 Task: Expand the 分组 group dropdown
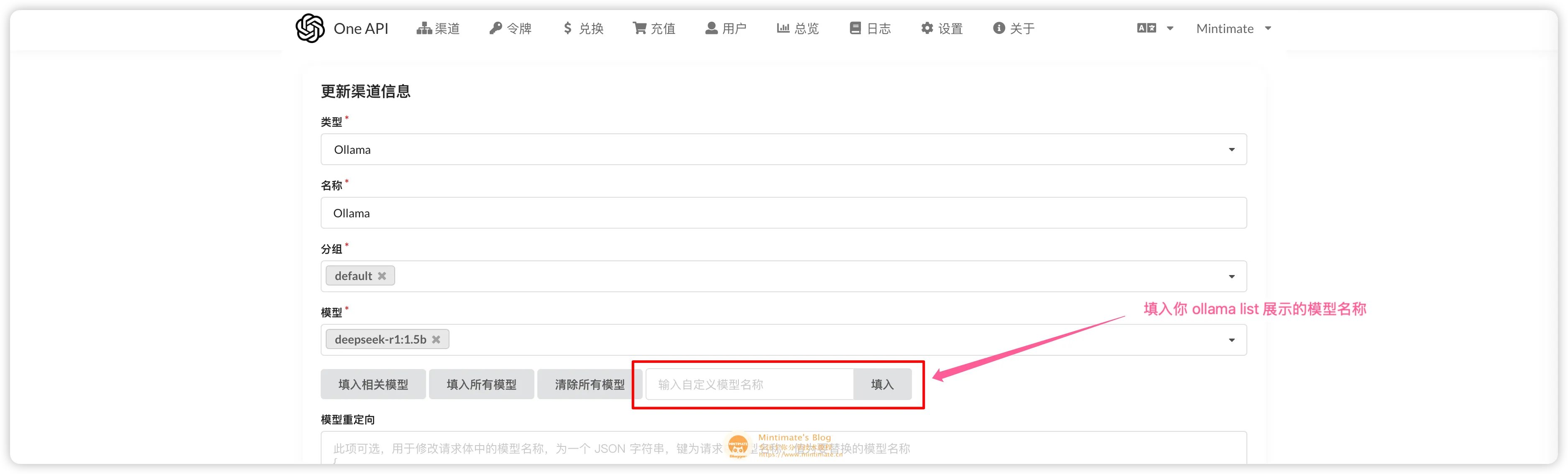[1231, 275]
